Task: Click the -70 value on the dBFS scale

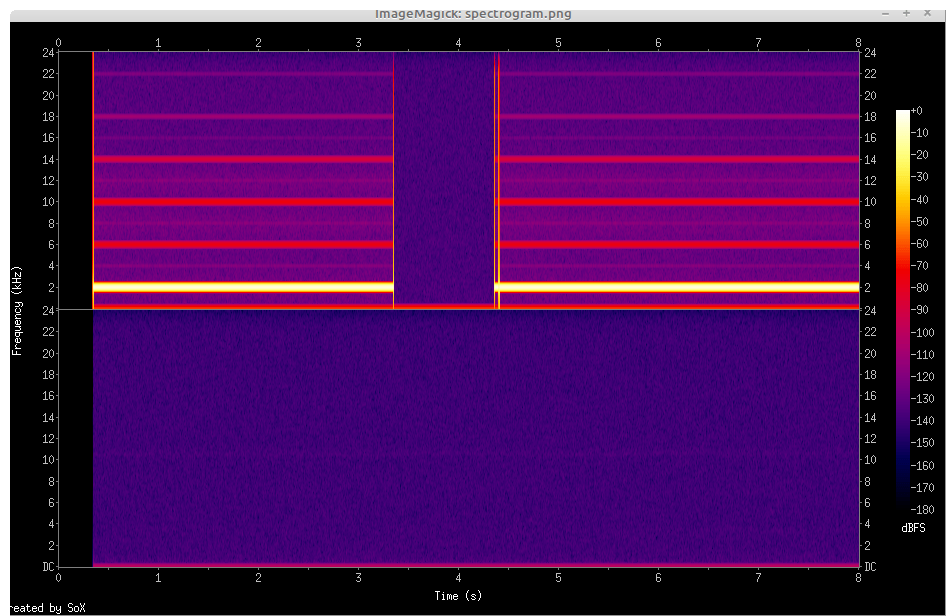Action: tap(919, 266)
